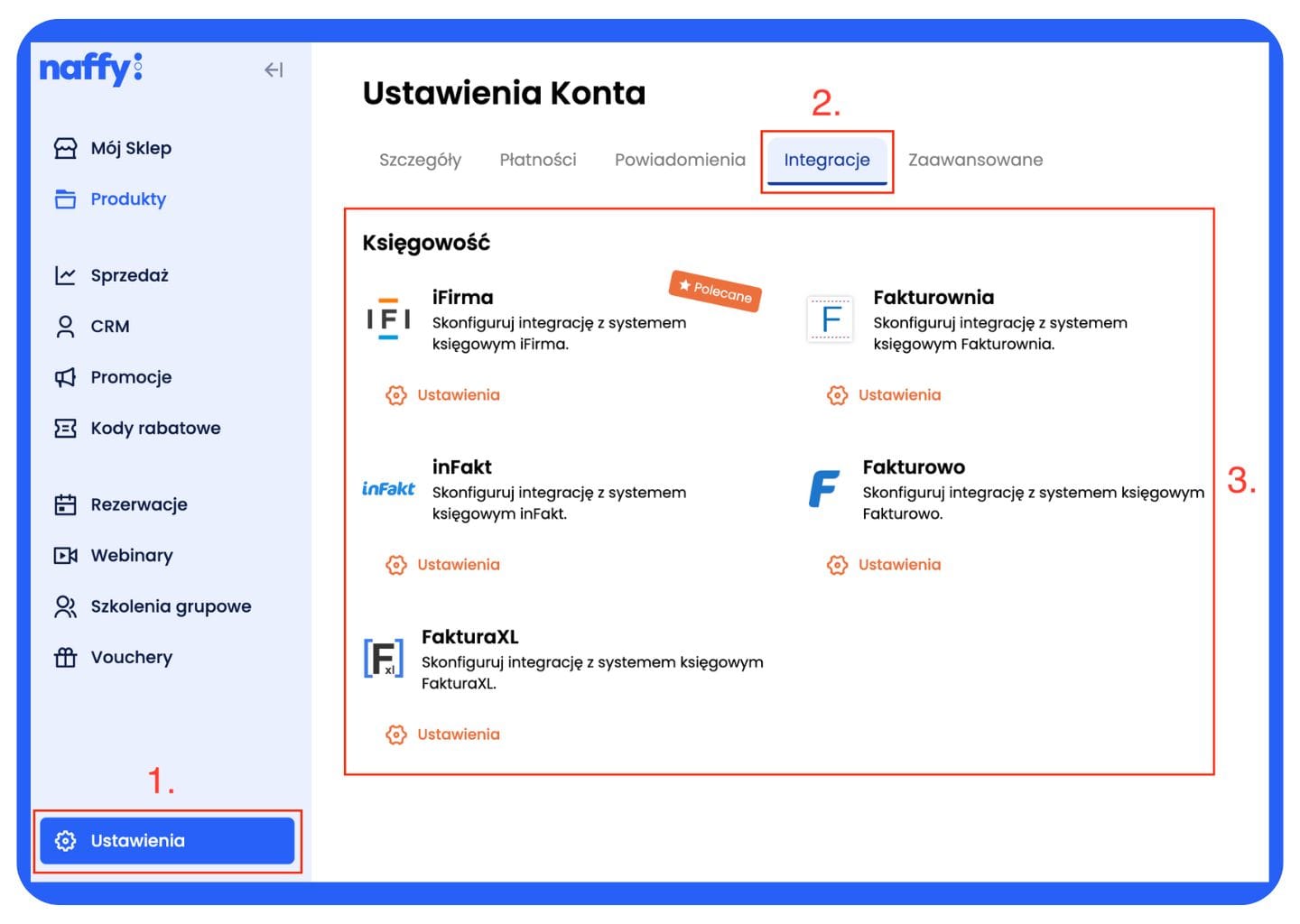The height and width of the screenshot is (924, 1300).
Task: Click the Fakturownia logo
Action: click(x=830, y=319)
